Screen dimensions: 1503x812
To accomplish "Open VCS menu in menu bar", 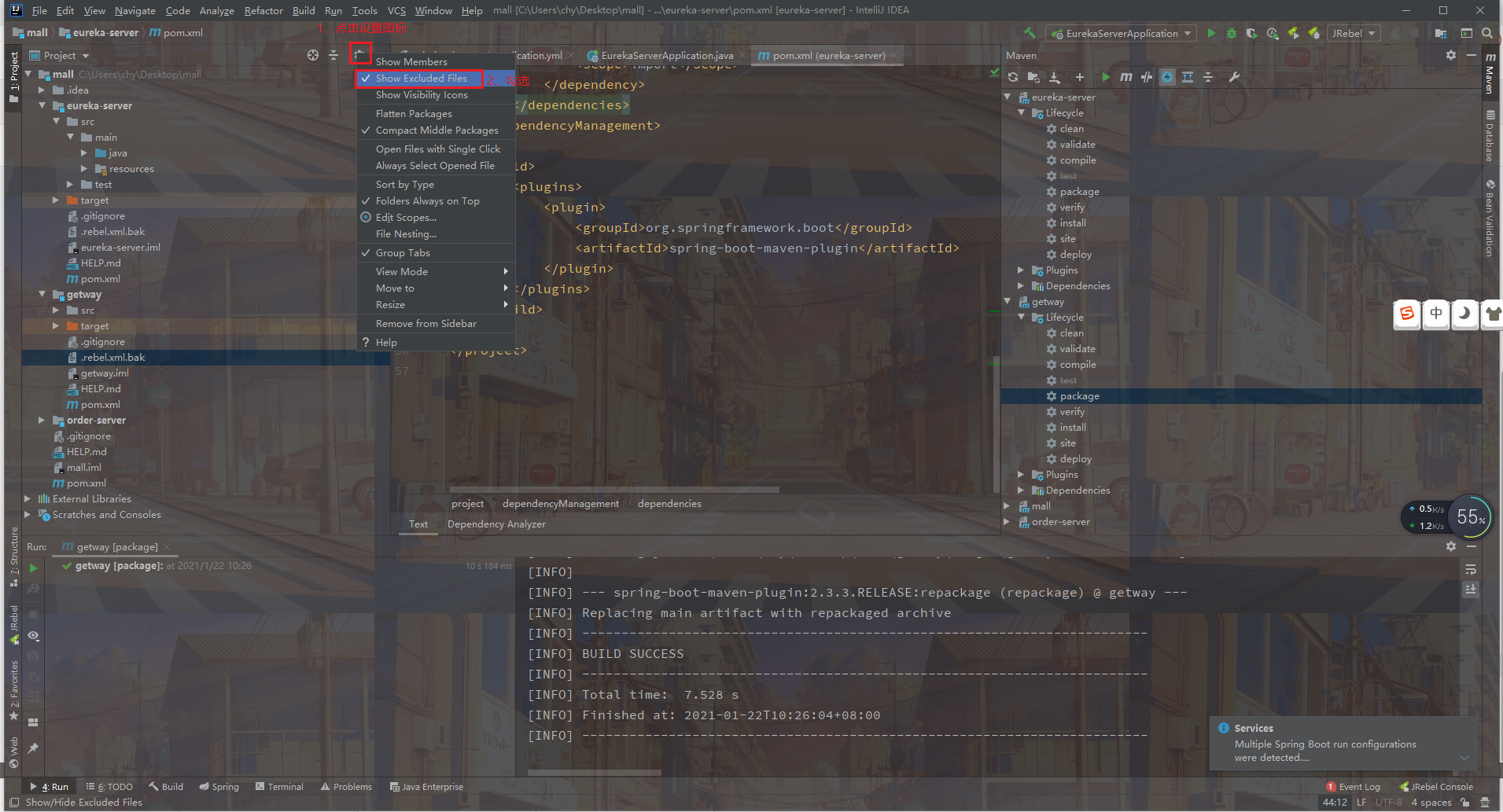I will pos(396,11).
